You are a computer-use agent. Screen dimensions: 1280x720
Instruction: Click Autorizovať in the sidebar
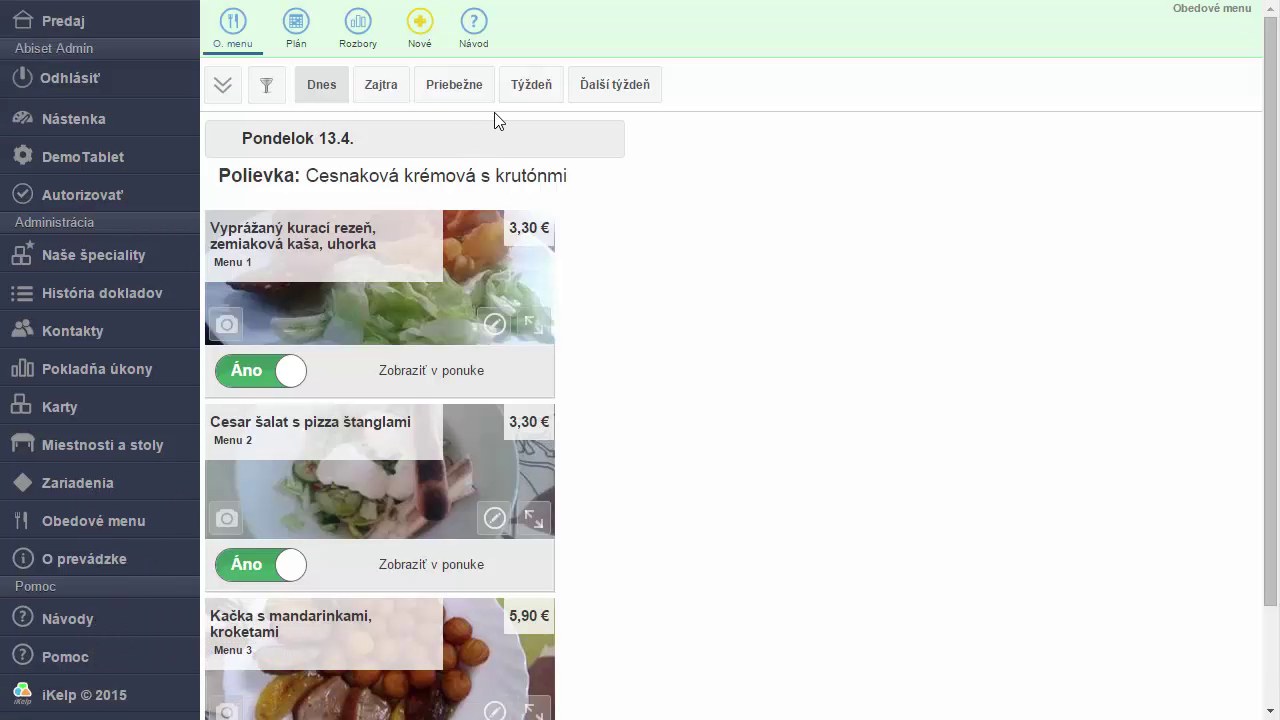[100, 194]
